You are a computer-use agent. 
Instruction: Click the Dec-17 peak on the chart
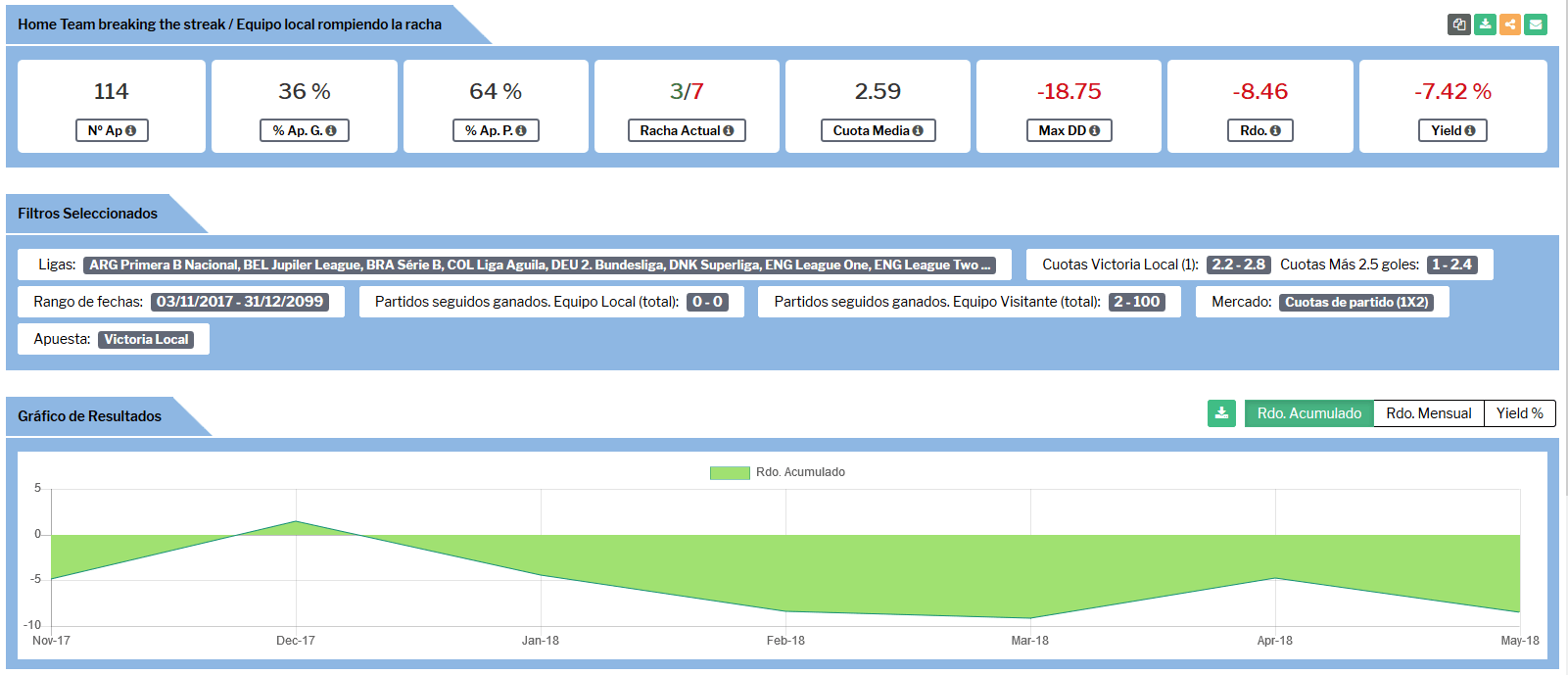[x=296, y=521]
